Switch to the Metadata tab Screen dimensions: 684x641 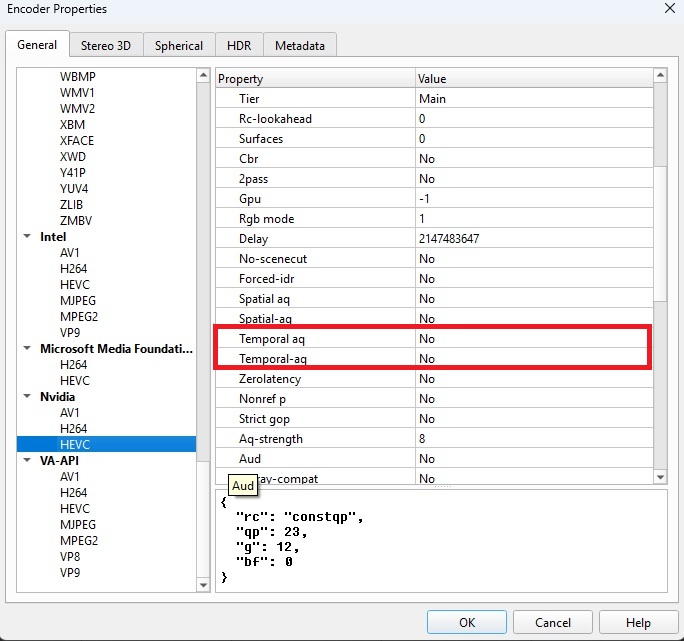300,45
